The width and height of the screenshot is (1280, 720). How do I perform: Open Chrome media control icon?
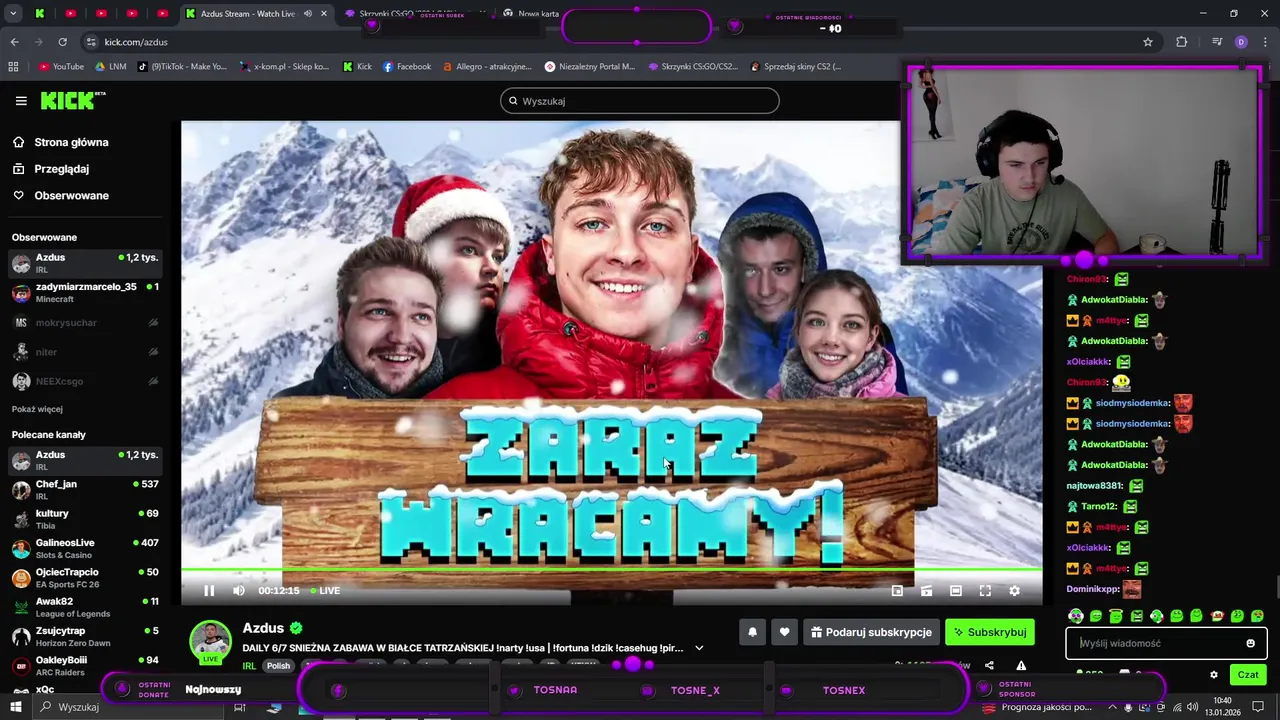pos(1217,42)
